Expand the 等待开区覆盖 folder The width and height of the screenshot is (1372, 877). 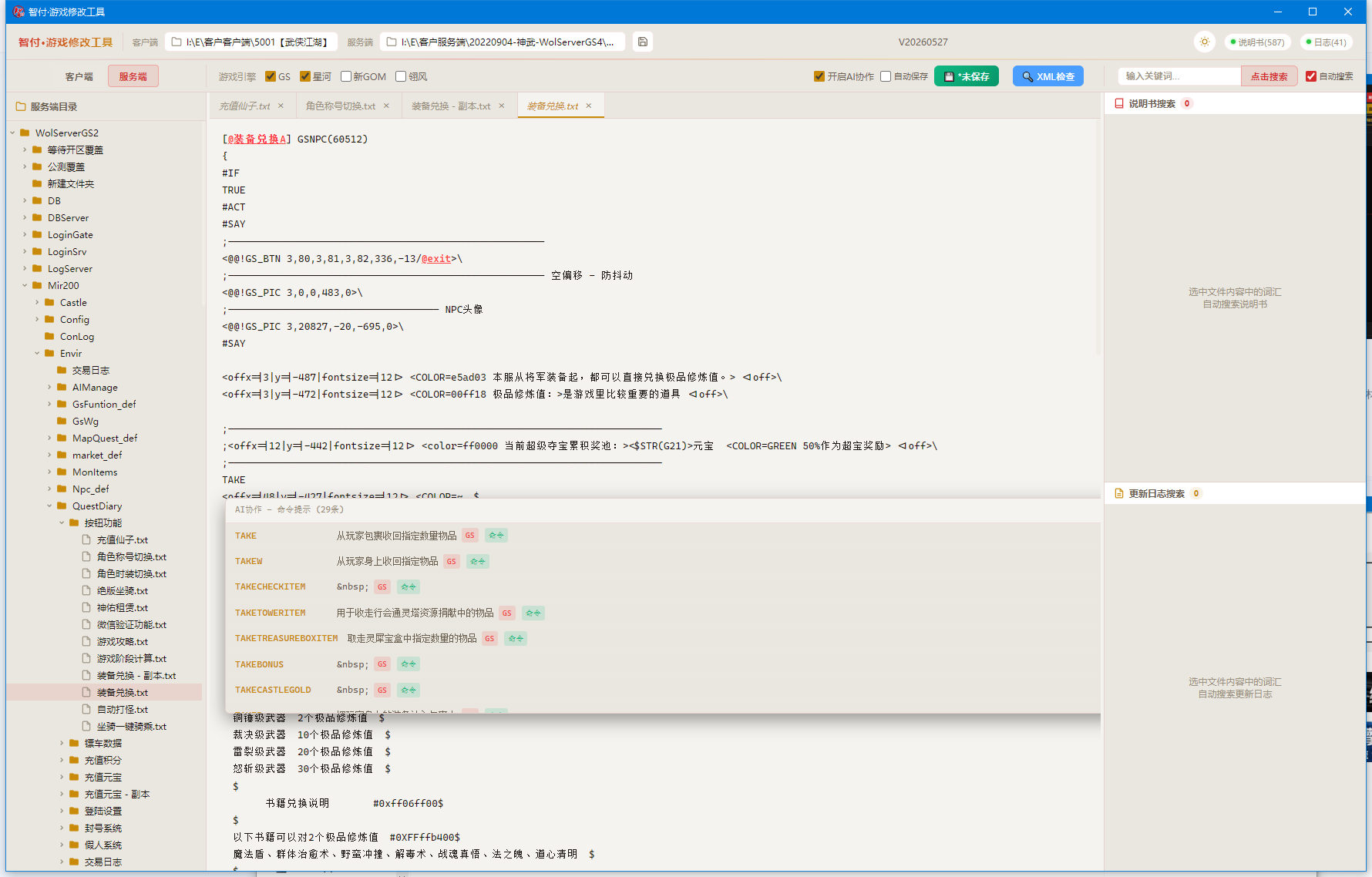(x=25, y=150)
